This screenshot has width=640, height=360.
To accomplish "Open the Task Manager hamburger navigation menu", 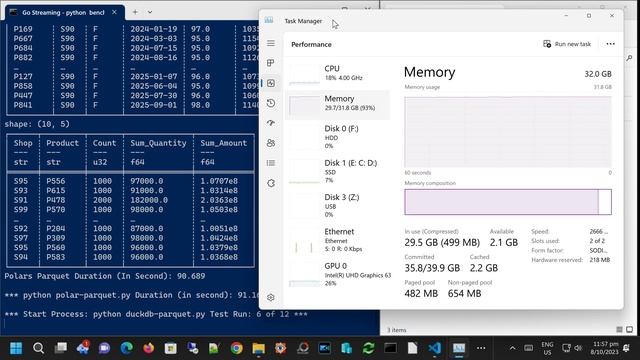I will point(271,43).
